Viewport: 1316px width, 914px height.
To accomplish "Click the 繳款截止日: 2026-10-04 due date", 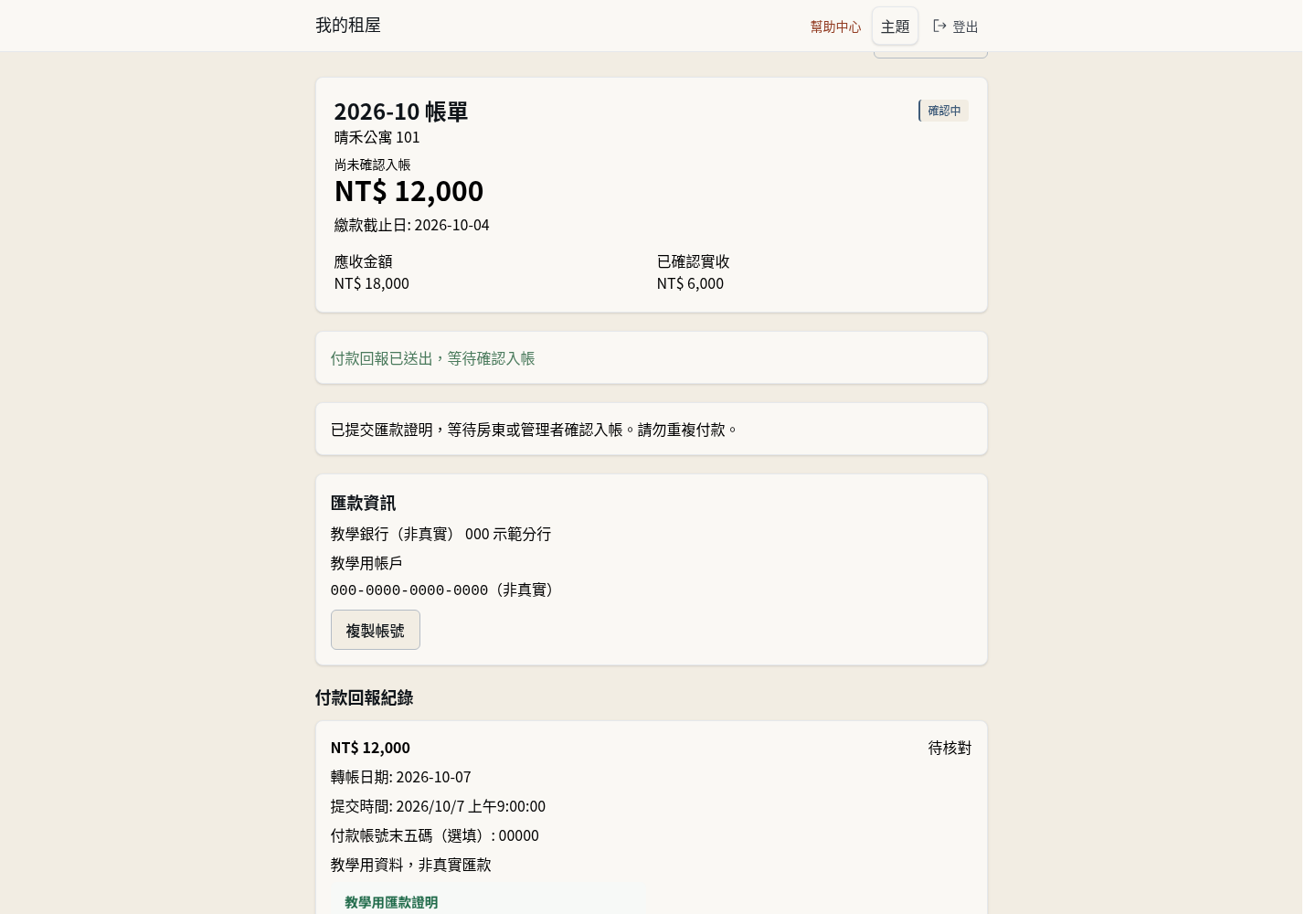I will pyautogui.click(x=412, y=225).
